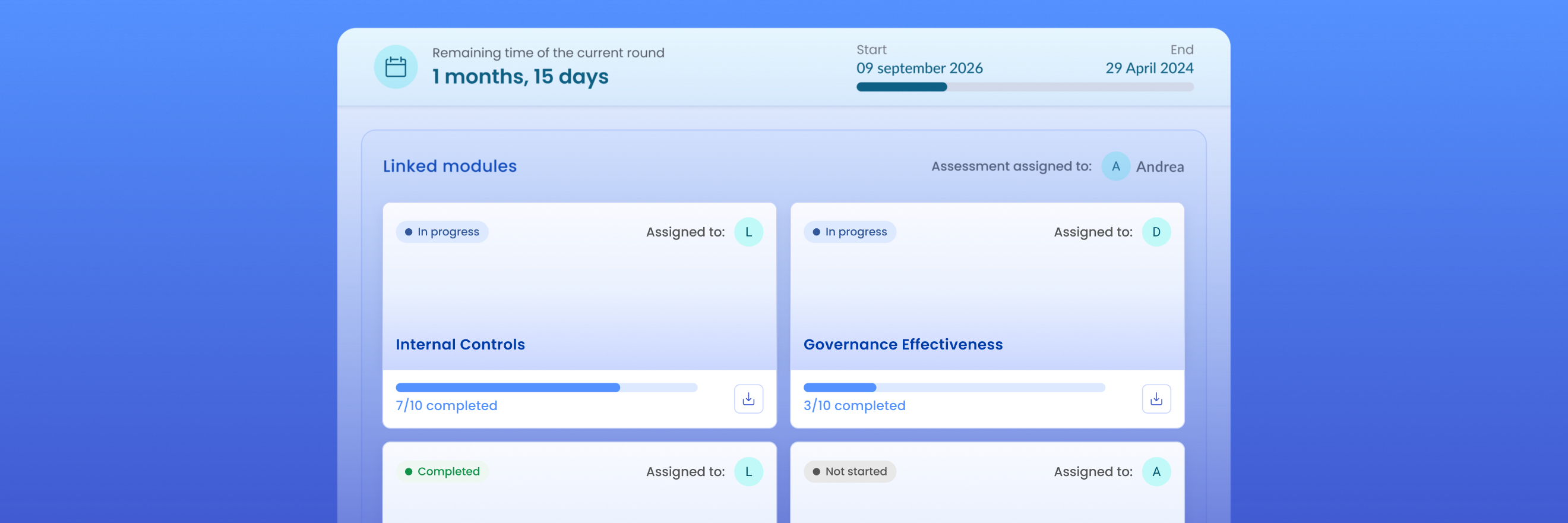Click the round timeline progress bar
The width and height of the screenshot is (1568, 523).
tap(1025, 87)
